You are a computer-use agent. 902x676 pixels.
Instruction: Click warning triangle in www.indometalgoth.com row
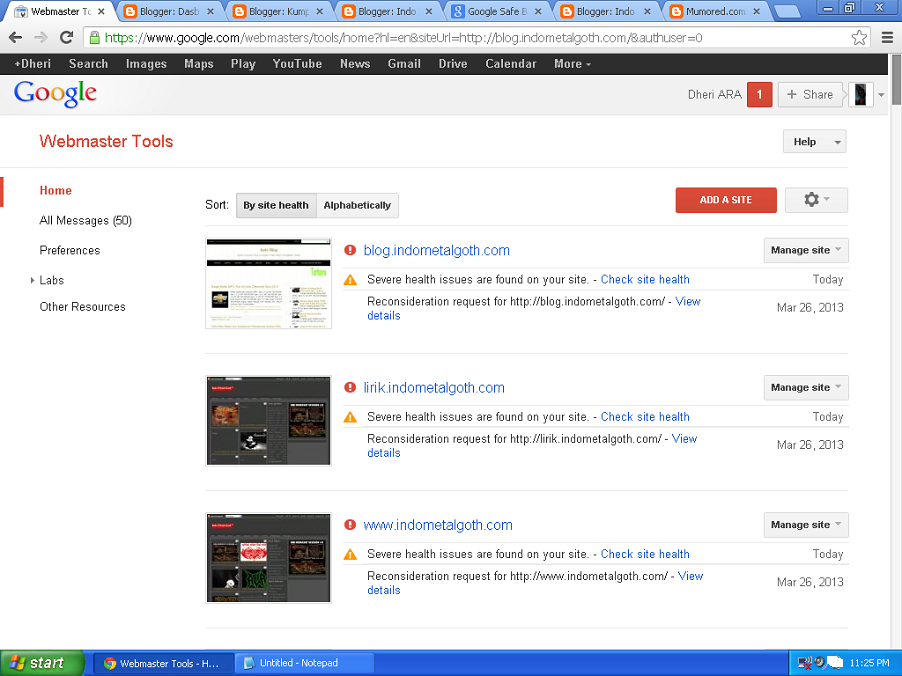[350, 555]
